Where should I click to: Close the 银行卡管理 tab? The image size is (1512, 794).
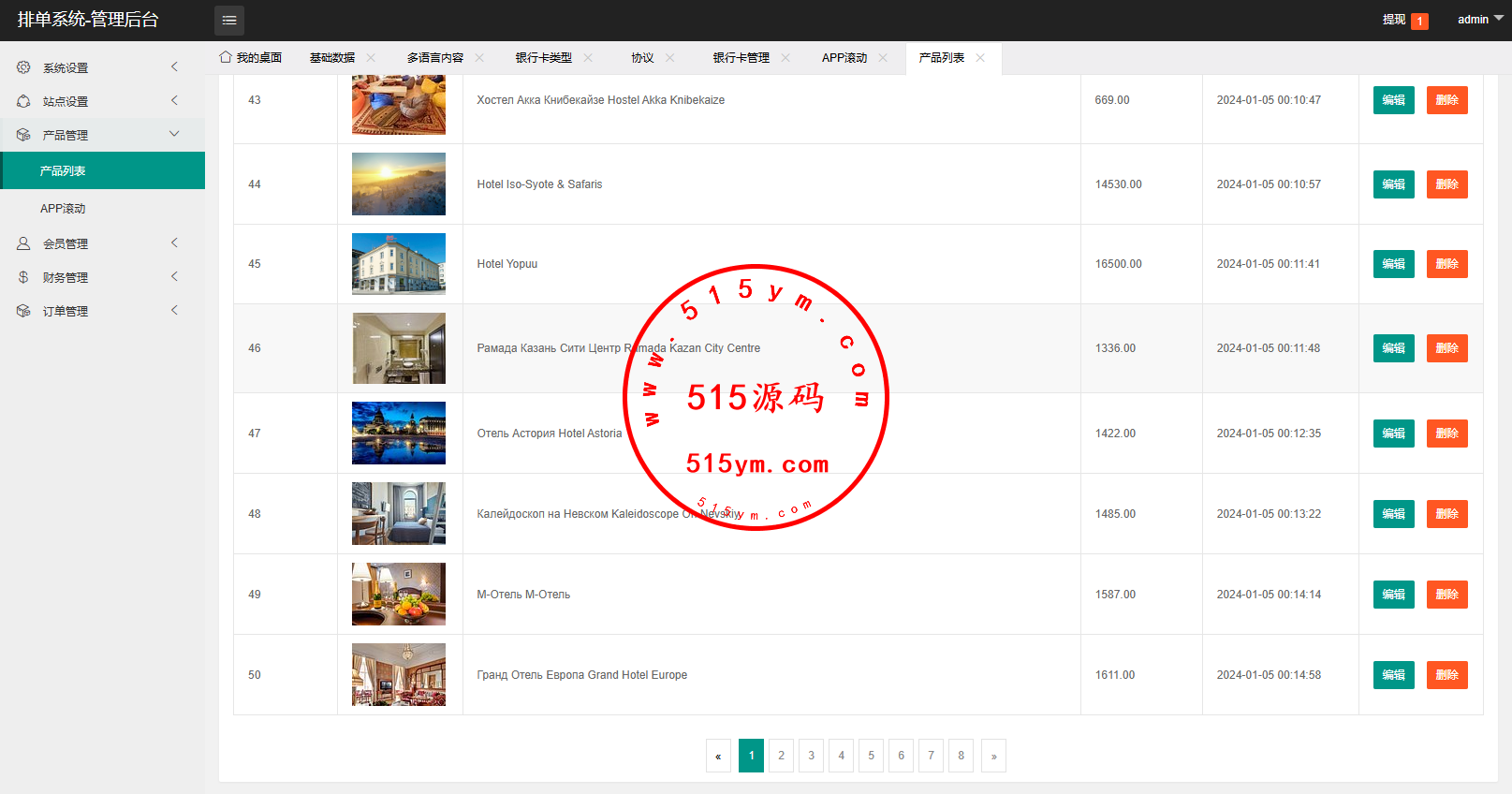(x=785, y=58)
